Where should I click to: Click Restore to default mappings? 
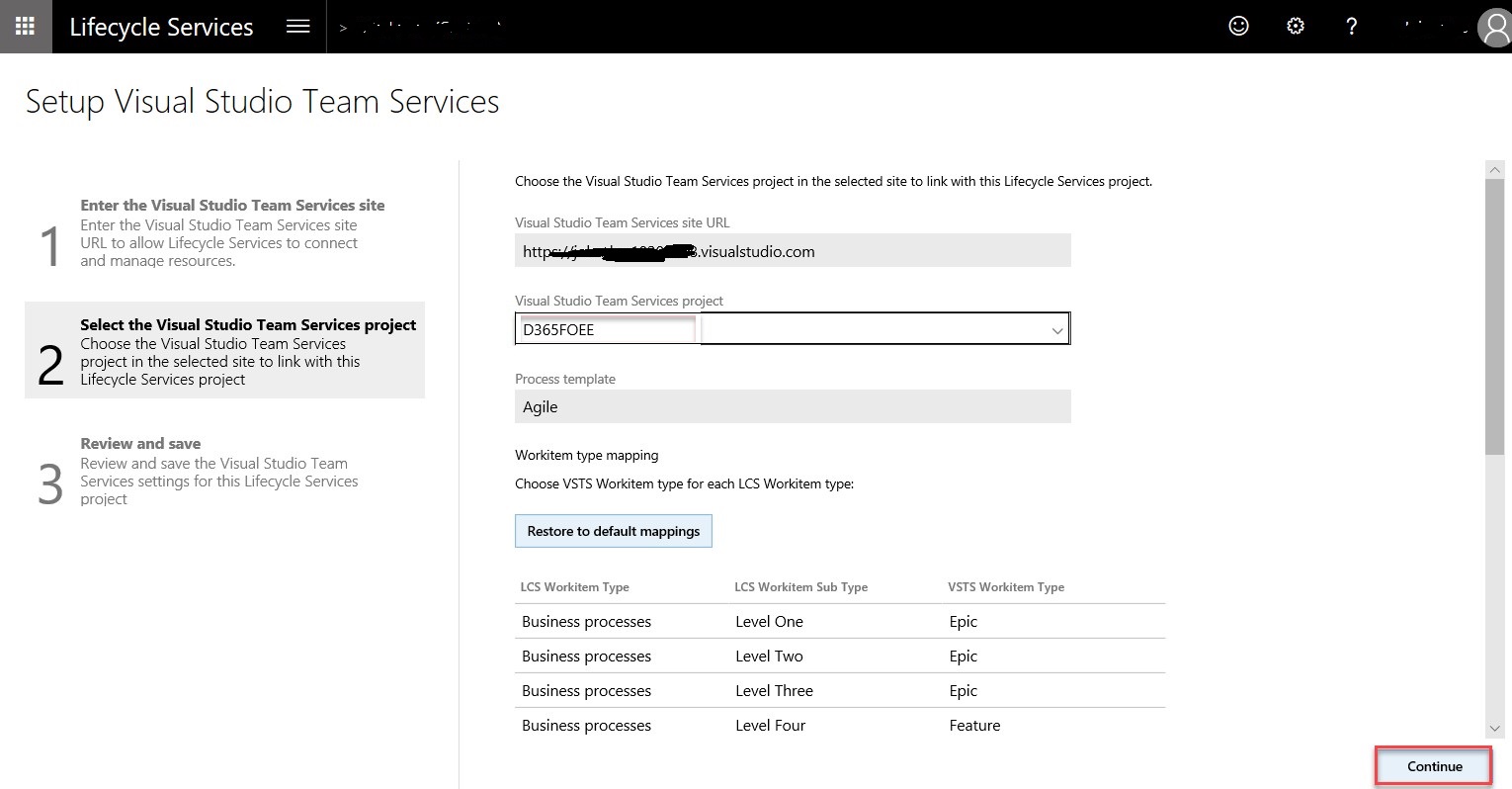click(x=613, y=531)
